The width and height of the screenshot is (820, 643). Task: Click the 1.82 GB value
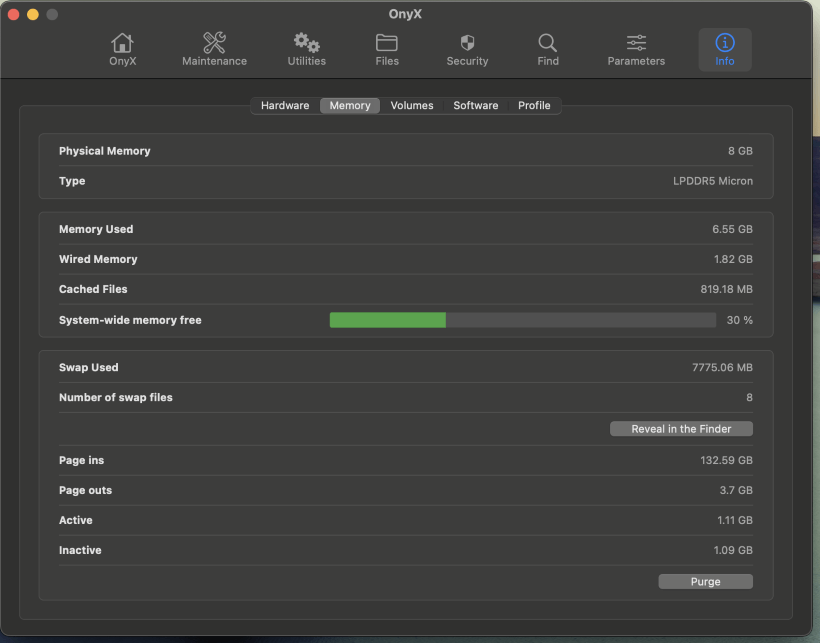point(733,259)
